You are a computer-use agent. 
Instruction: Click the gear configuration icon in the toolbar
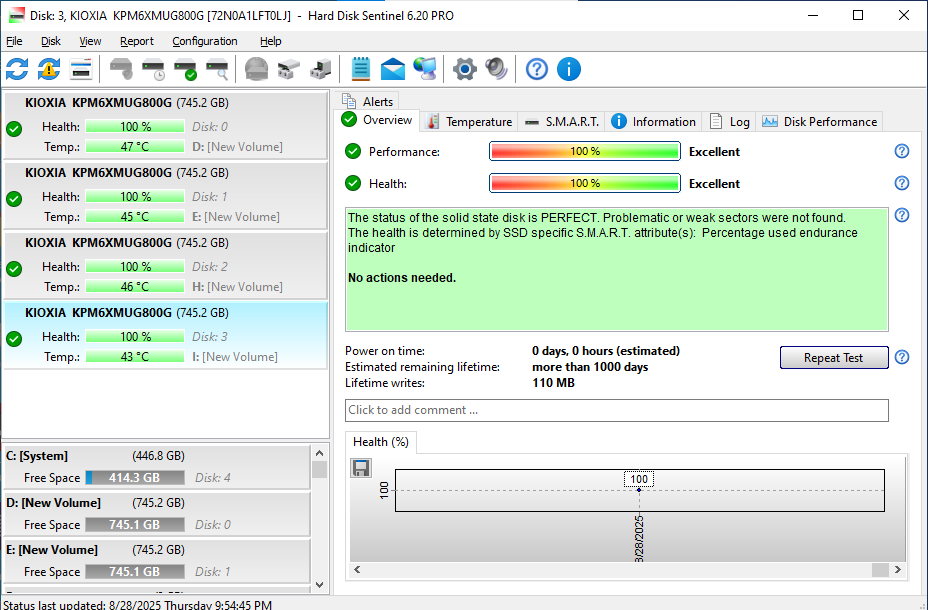(x=464, y=69)
